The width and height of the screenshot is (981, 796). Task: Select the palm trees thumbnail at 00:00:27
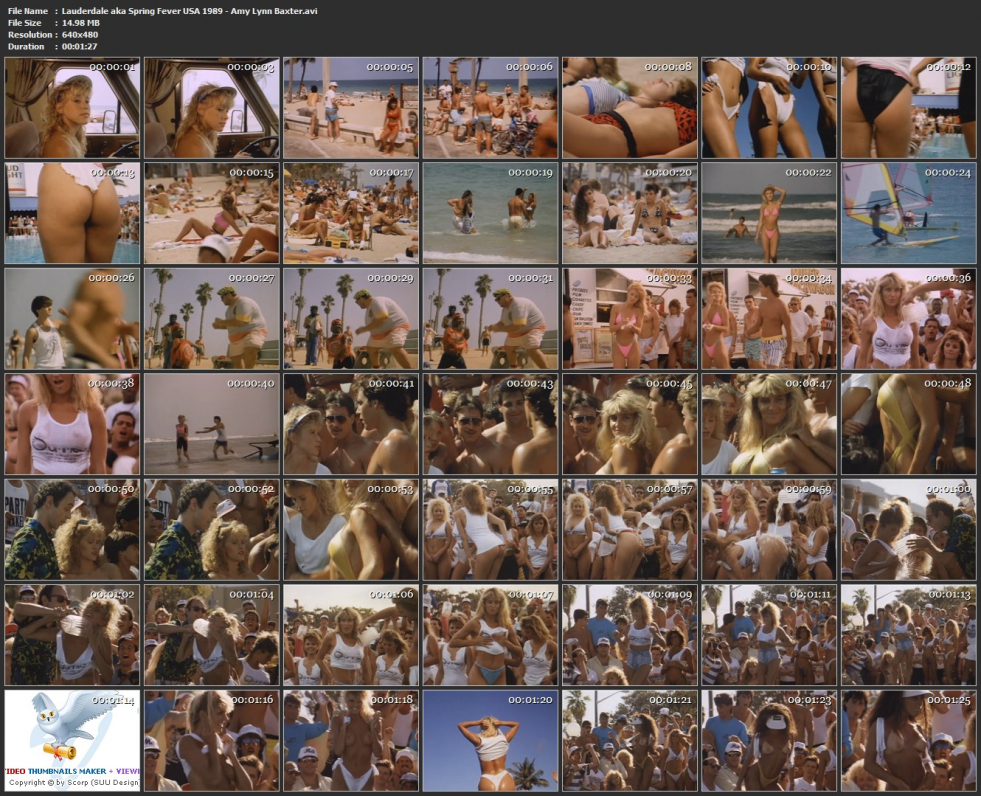point(211,318)
